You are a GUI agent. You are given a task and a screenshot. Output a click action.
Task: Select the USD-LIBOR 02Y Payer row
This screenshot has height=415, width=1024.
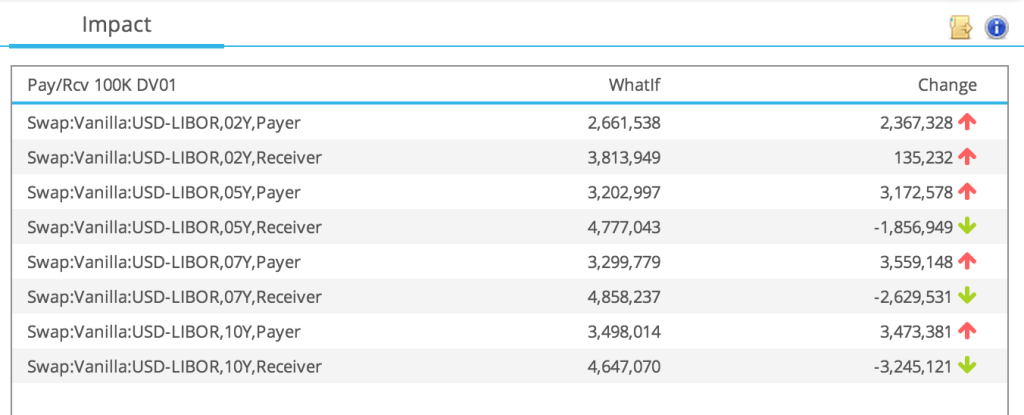[509, 122]
